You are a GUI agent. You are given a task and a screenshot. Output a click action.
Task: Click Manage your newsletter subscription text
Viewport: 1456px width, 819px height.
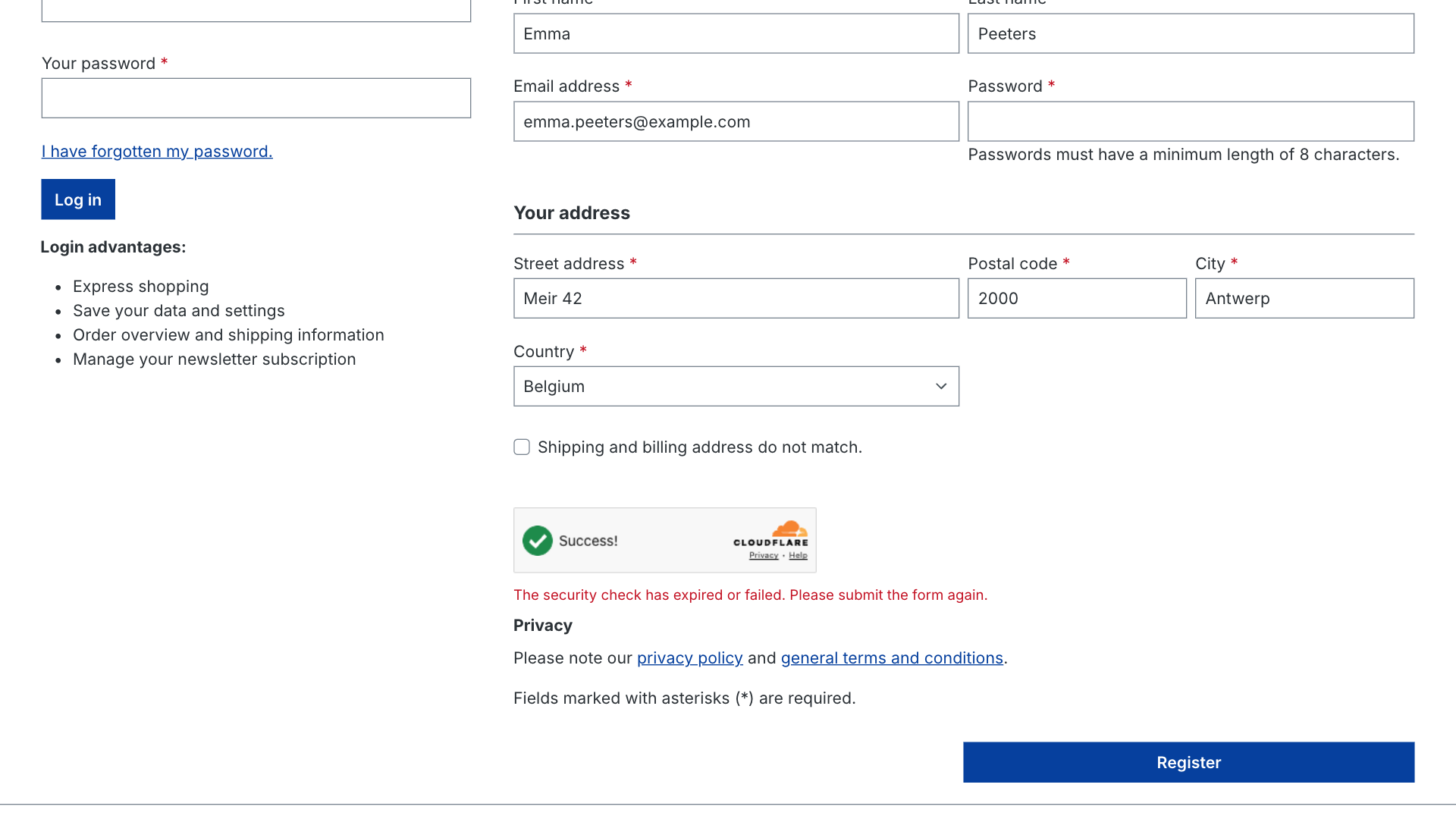(x=214, y=359)
